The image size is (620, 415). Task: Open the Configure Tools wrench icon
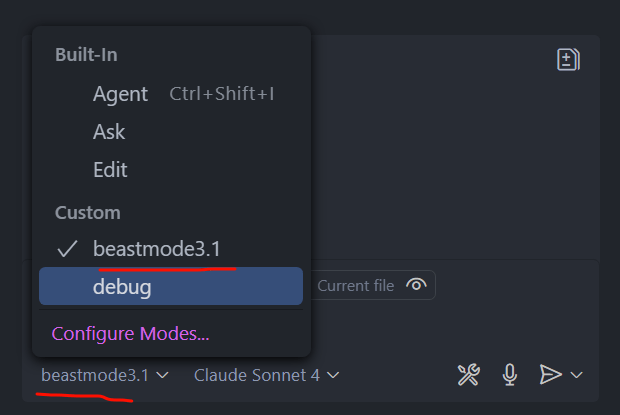[x=469, y=375]
